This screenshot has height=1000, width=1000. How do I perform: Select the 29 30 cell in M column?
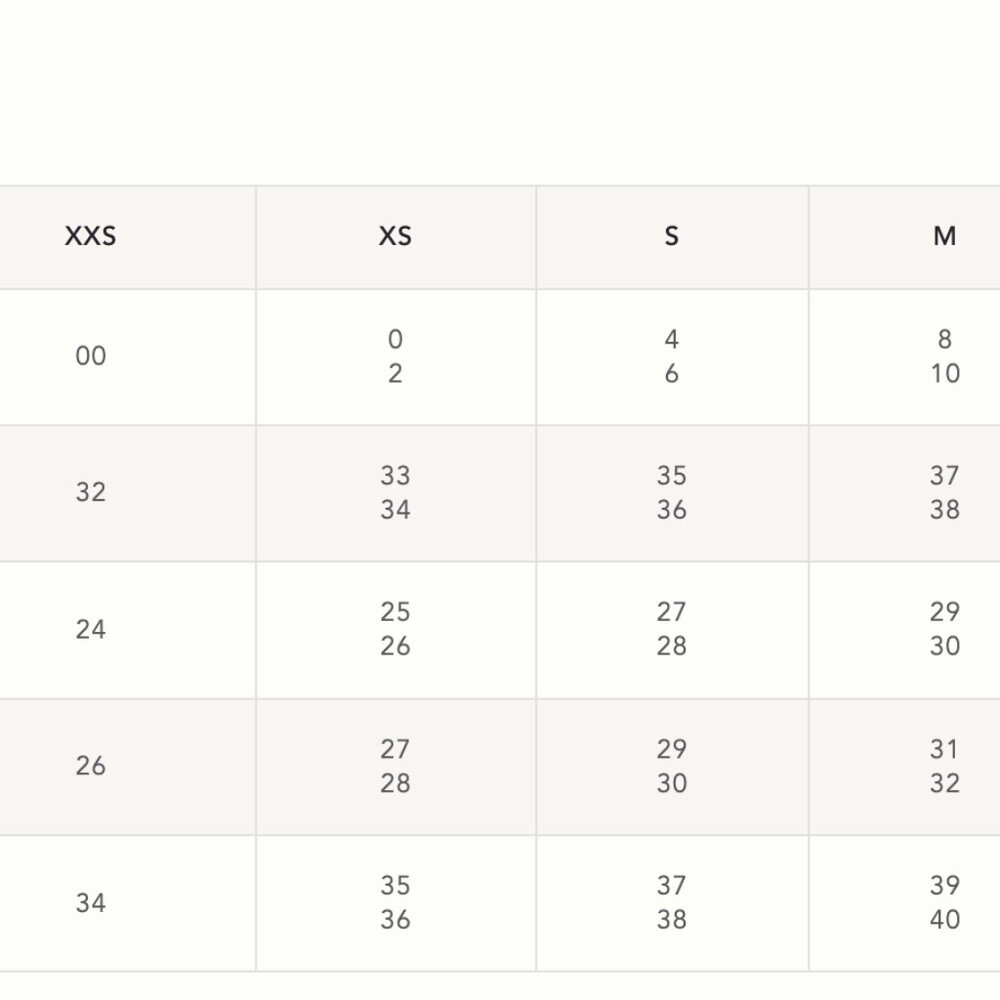click(944, 629)
